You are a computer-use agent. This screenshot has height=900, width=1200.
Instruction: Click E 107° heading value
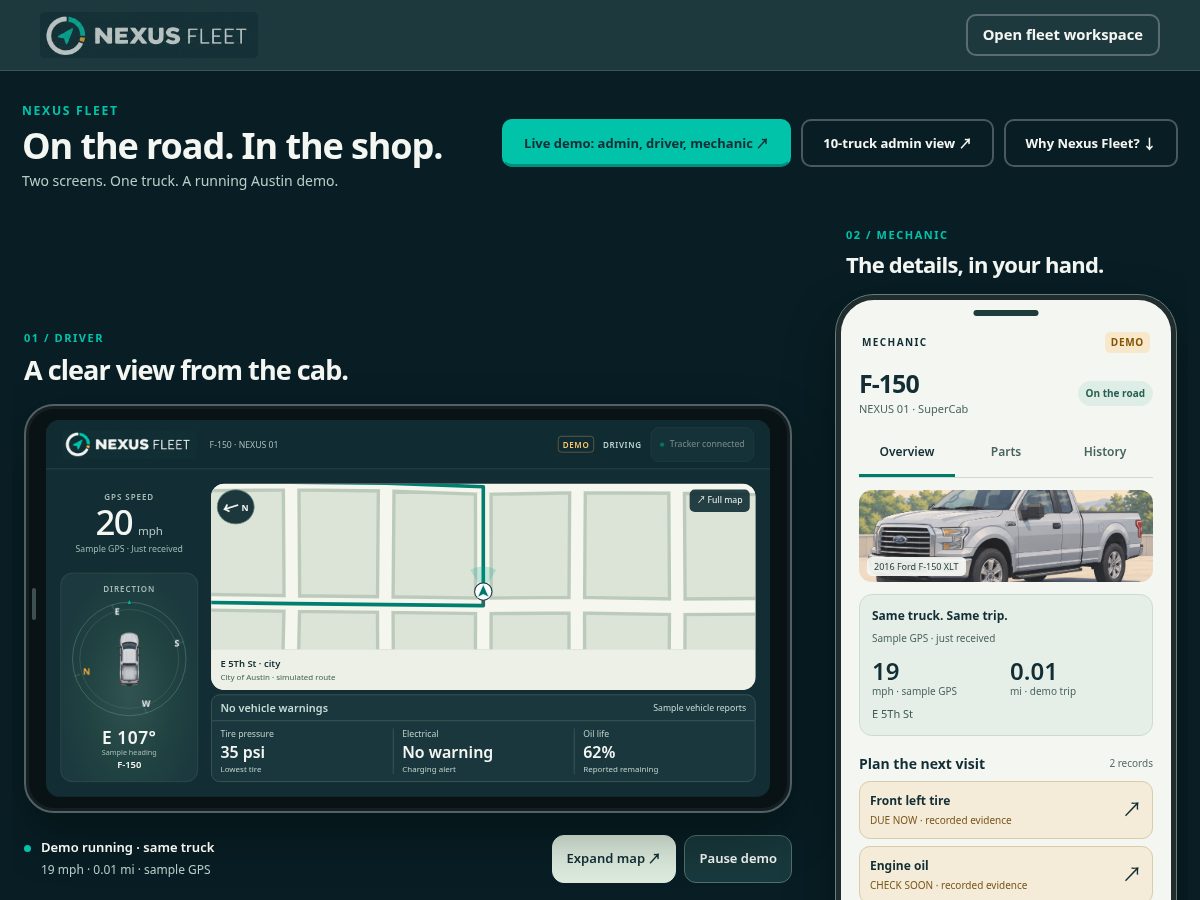[x=129, y=738]
